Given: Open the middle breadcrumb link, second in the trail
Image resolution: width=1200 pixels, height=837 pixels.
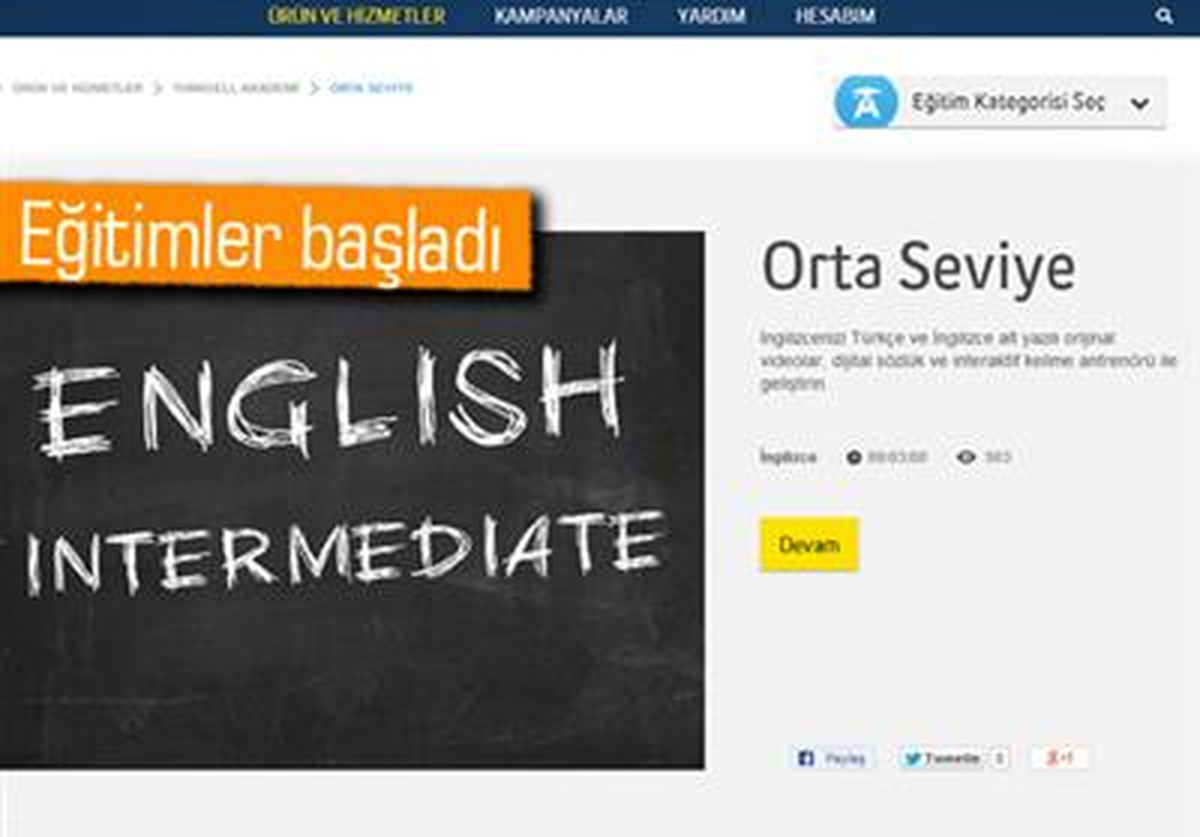Looking at the screenshot, I should click(235, 88).
